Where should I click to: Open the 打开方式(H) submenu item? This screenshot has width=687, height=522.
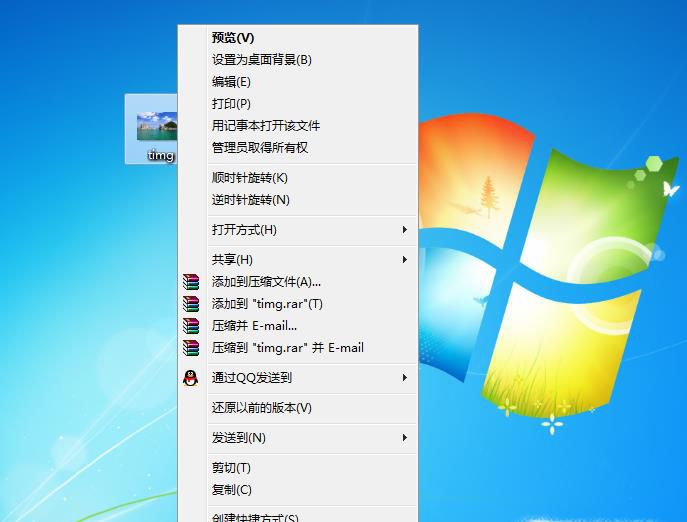click(297, 230)
